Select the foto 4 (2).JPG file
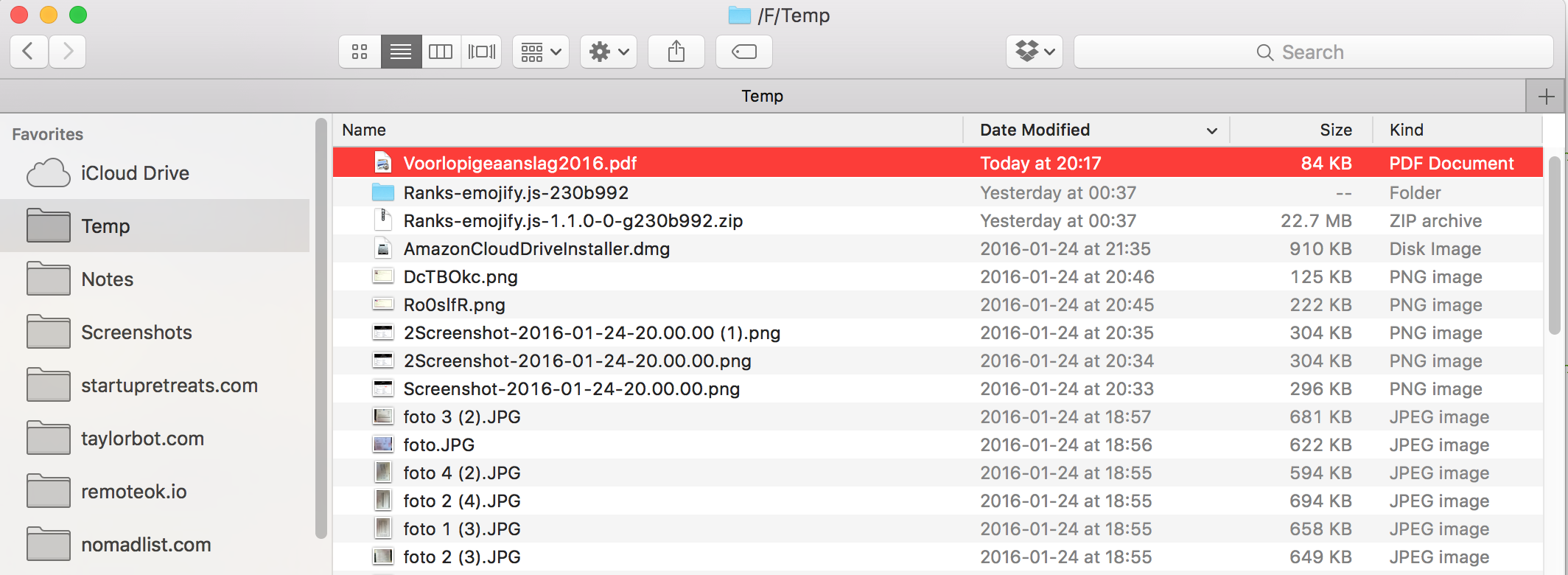Viewport: 1568px width, 575px height. 937,473
